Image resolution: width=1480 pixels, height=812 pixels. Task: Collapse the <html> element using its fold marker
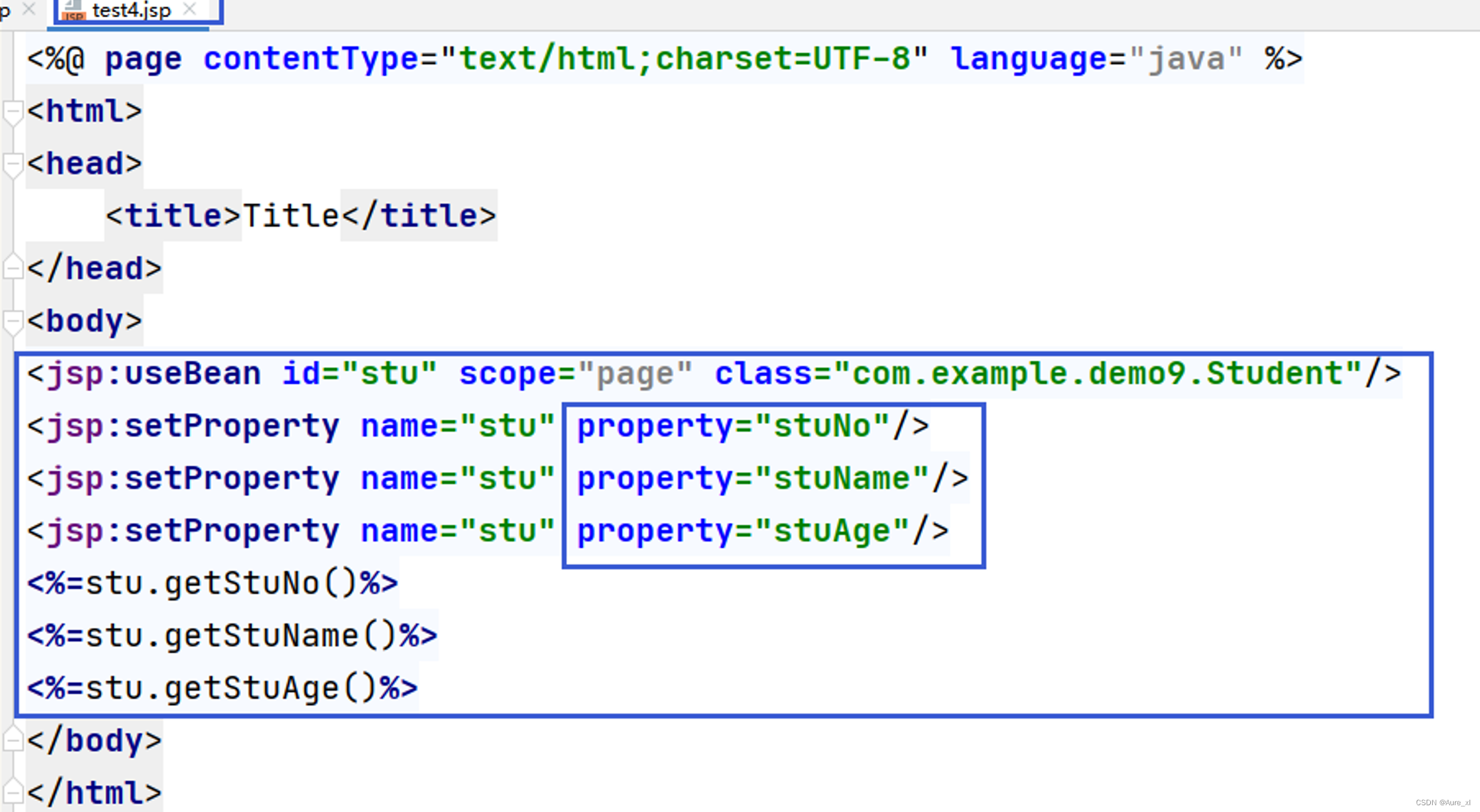click(12, 111)
